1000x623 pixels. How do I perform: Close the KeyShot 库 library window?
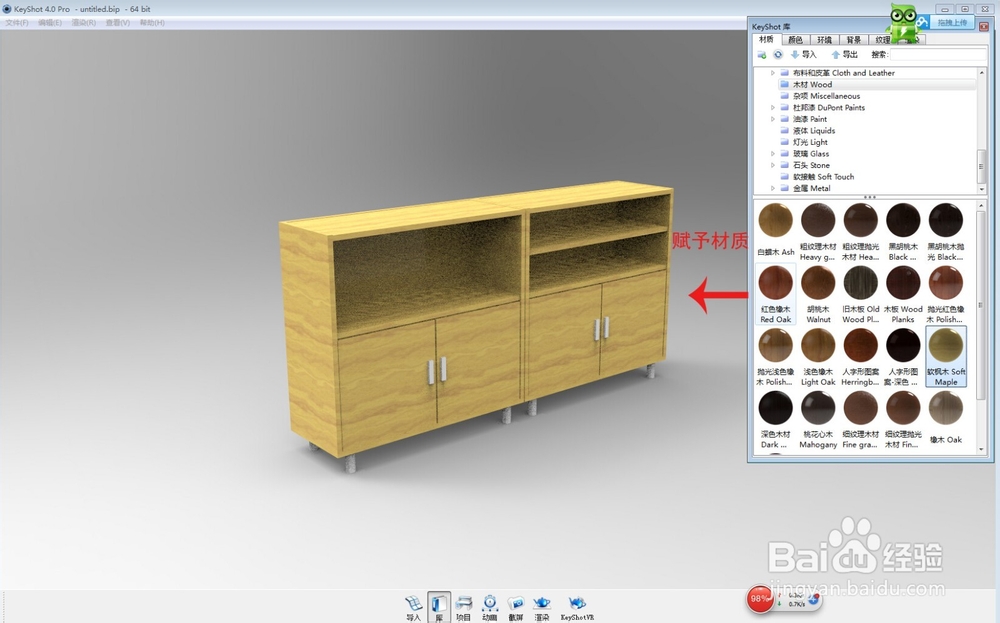tap(983, 26)
